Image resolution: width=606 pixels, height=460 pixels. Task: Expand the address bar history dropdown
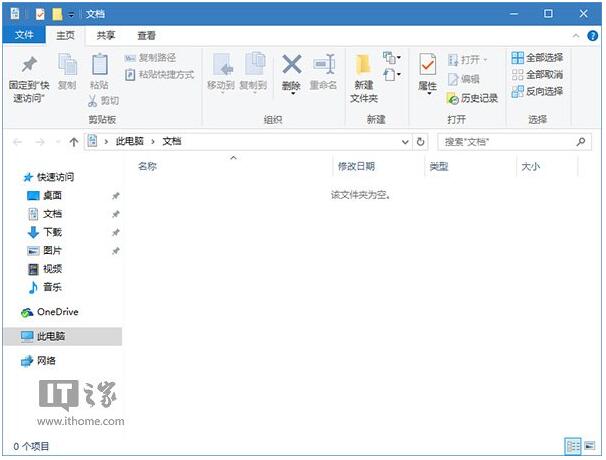coord(405,142)
